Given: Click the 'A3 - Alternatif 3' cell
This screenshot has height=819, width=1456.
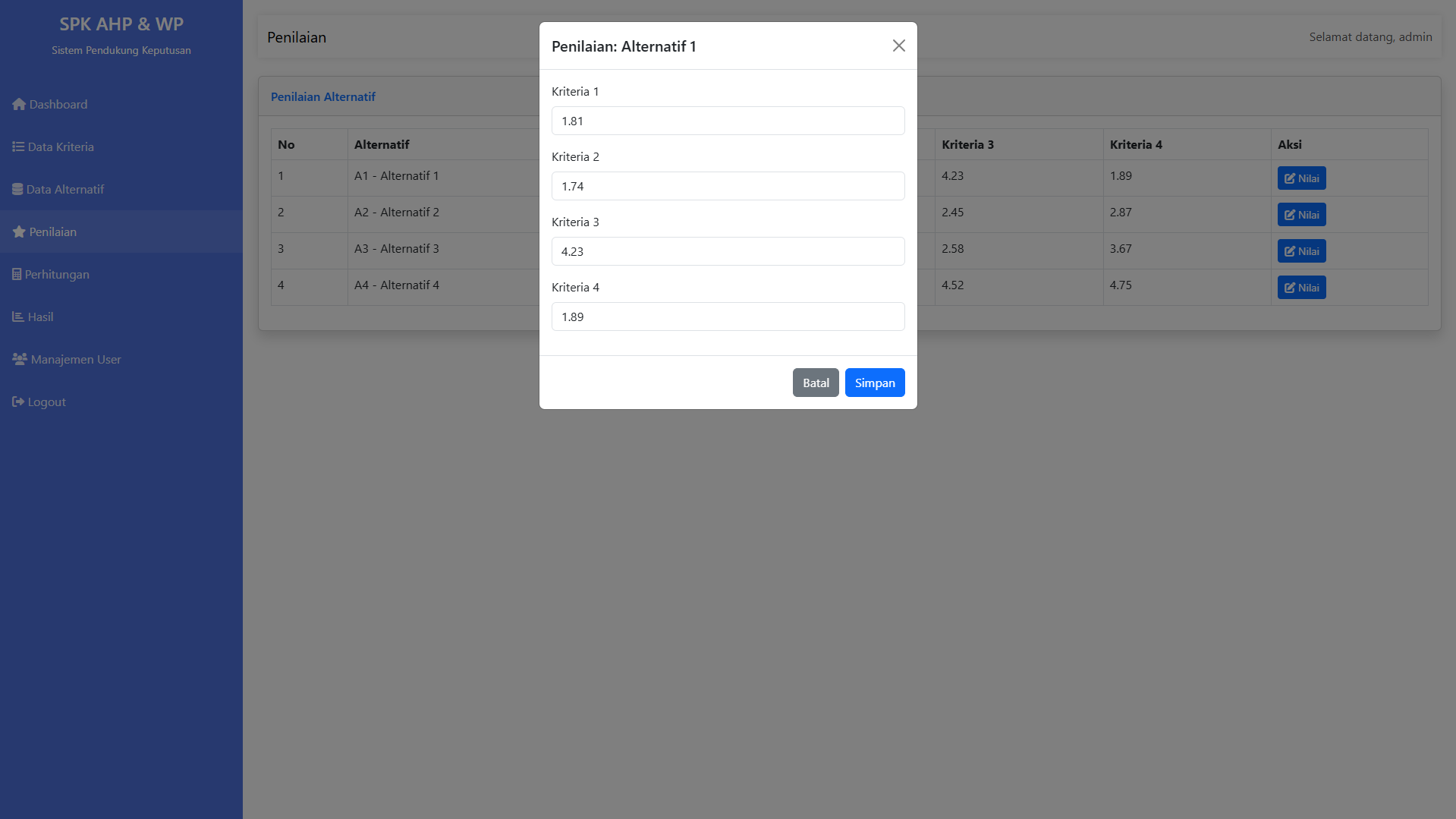Looking at the screenshot, I should click(397, 249).
